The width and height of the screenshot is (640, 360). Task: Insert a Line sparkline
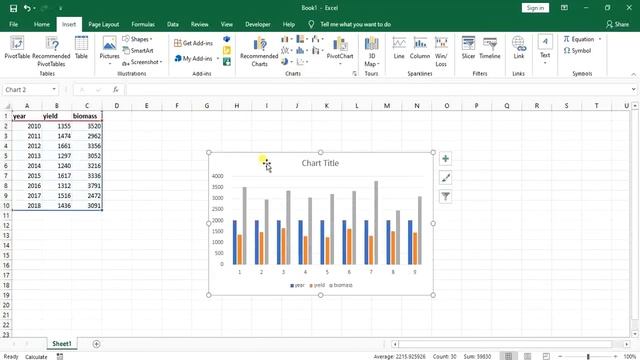[x=399, y=47]
